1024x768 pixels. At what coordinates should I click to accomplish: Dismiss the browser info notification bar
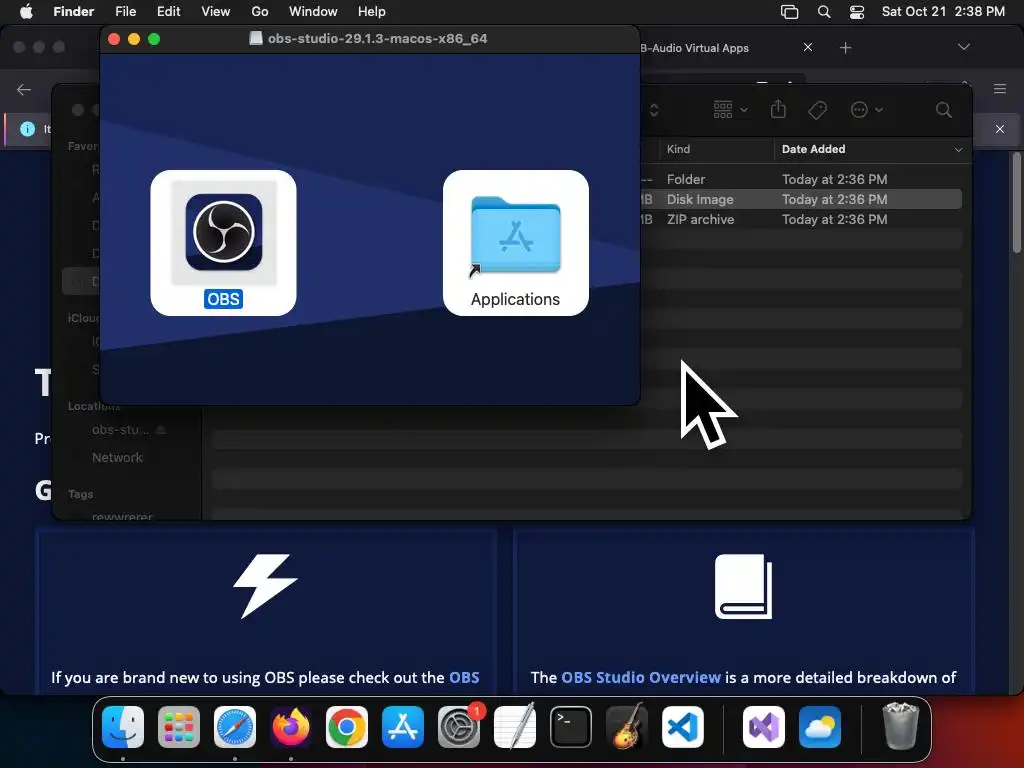(x=999, y=129)
